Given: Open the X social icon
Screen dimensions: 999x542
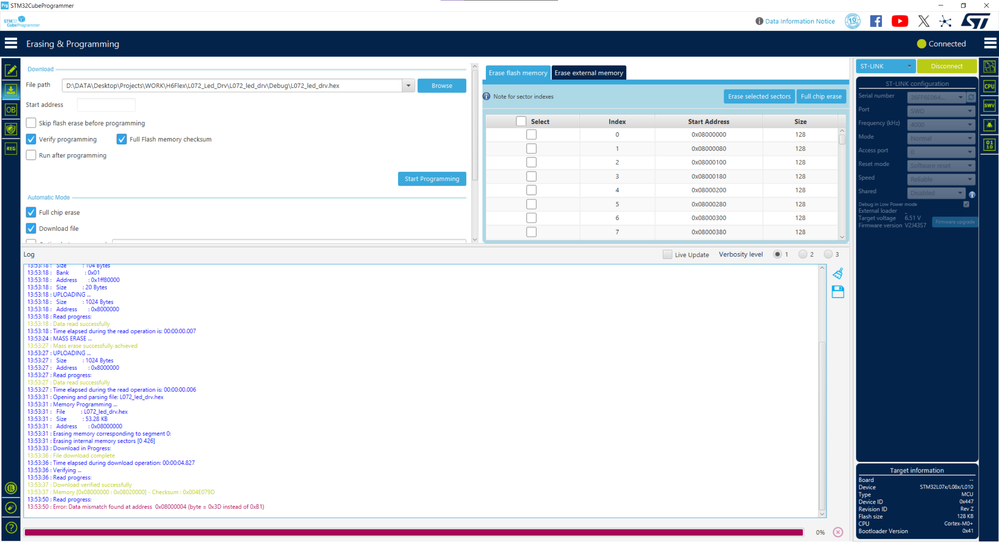Looking at the screenshot, I should (x=923, y=21).
